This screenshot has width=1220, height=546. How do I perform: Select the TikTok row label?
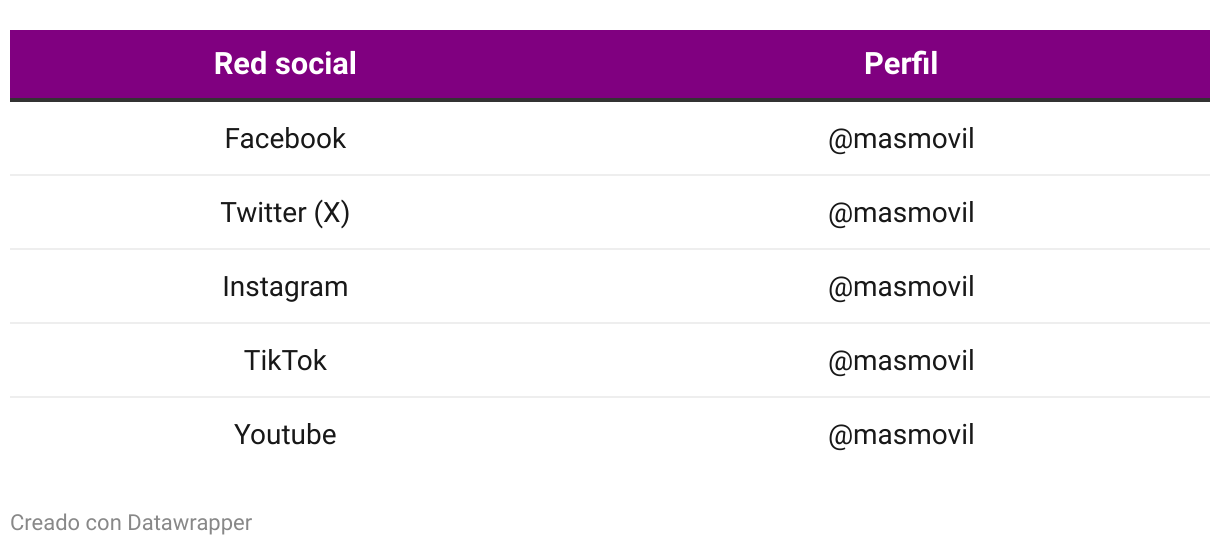pos(285,361)
